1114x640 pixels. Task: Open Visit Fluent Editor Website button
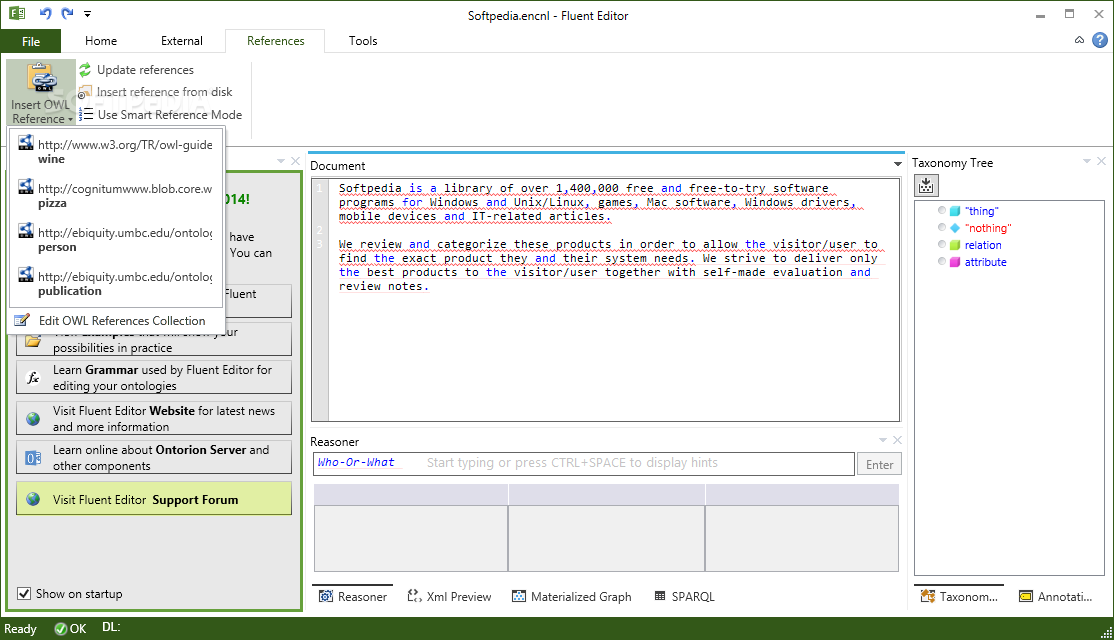pyautogui.click(x=153, y=418)
